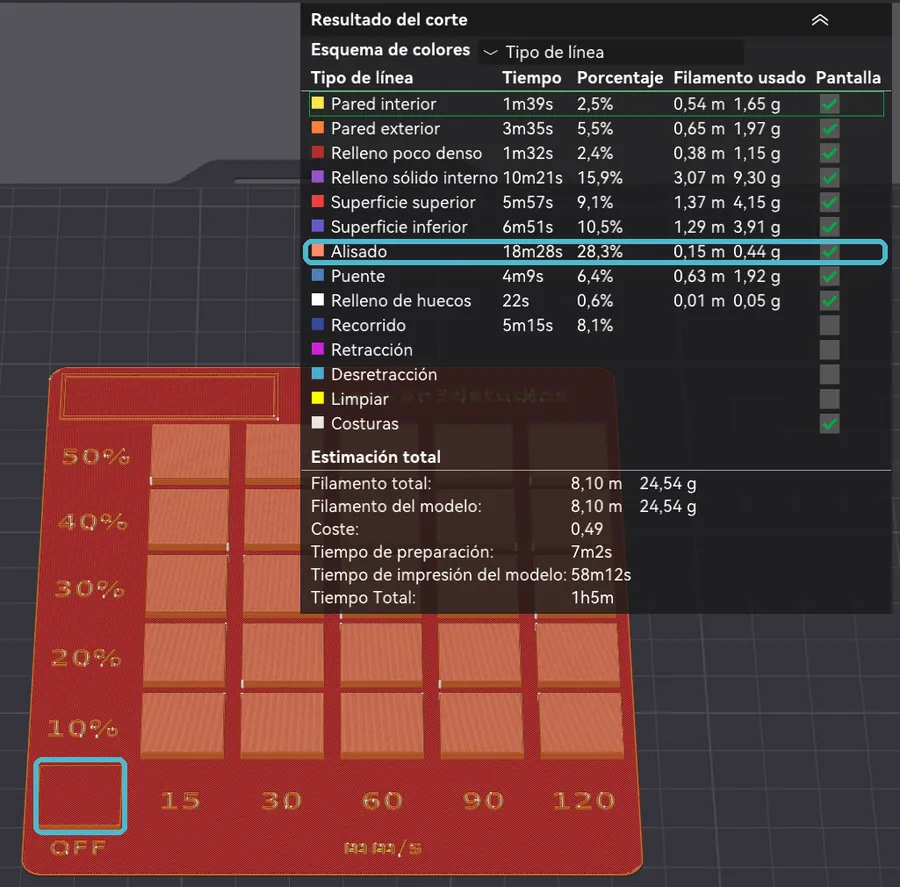Viewport: 900px width, 887px height.
Task: Click the yellow Pared interior color swatch
Action: pyautogui.click(x=317, y=103)
